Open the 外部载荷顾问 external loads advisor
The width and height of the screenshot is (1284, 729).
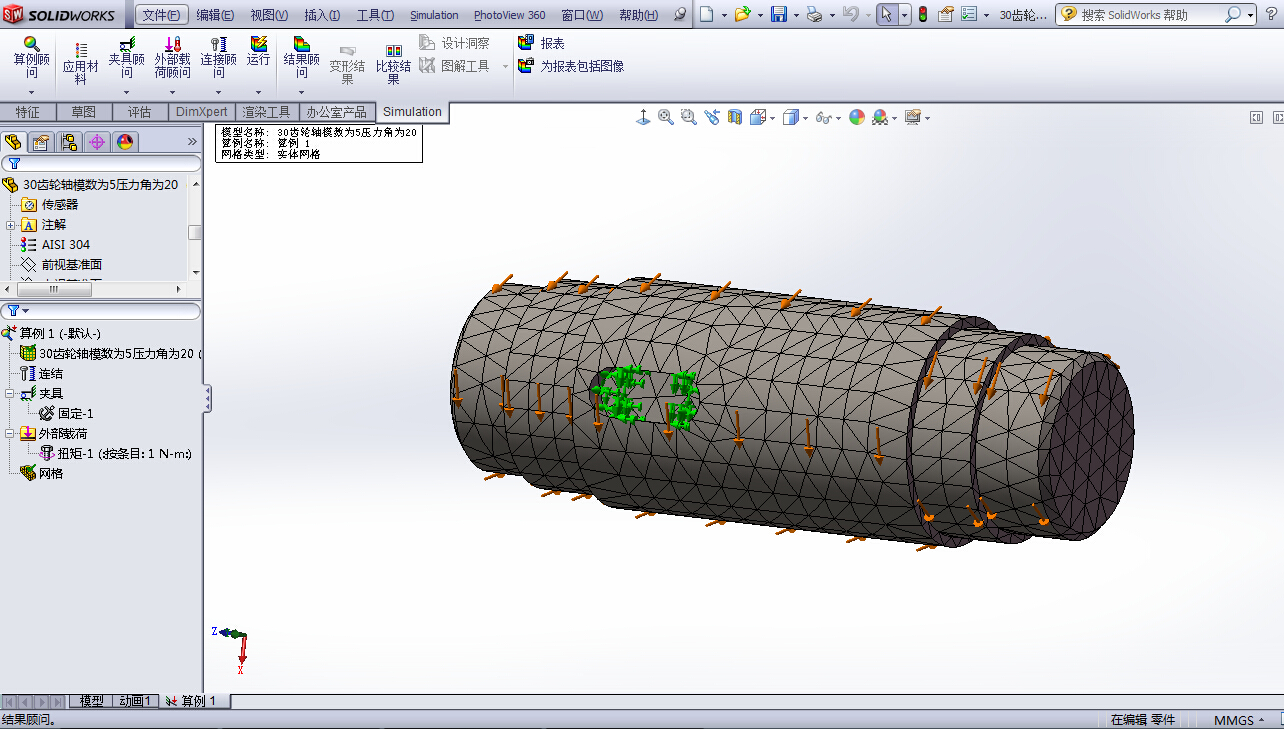pos(172,58)
